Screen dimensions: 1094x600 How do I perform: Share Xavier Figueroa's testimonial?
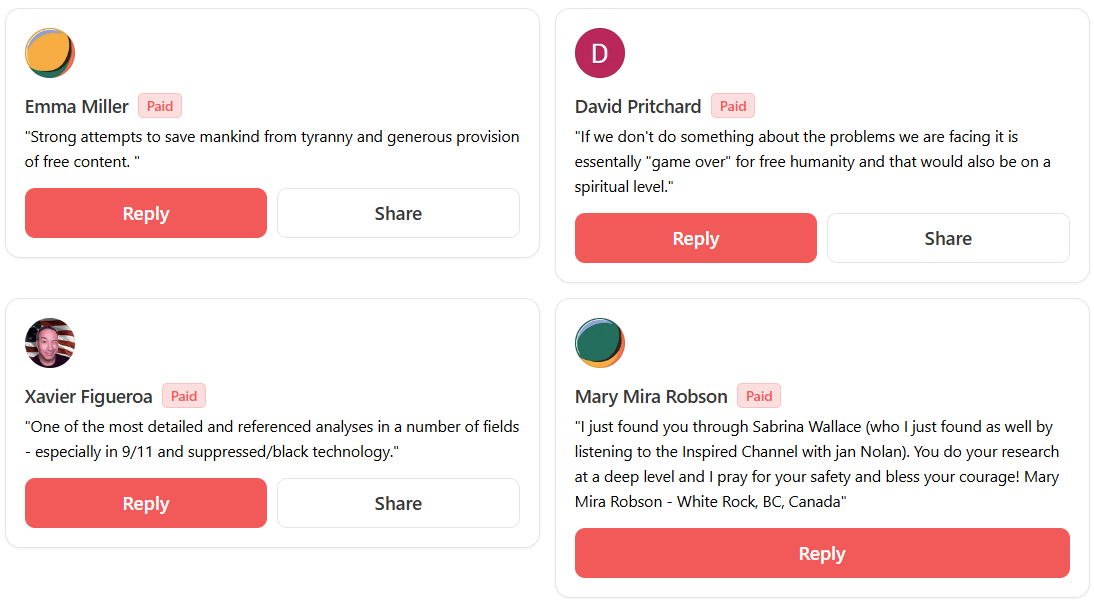pyautogui.click(x=398, y=503)
